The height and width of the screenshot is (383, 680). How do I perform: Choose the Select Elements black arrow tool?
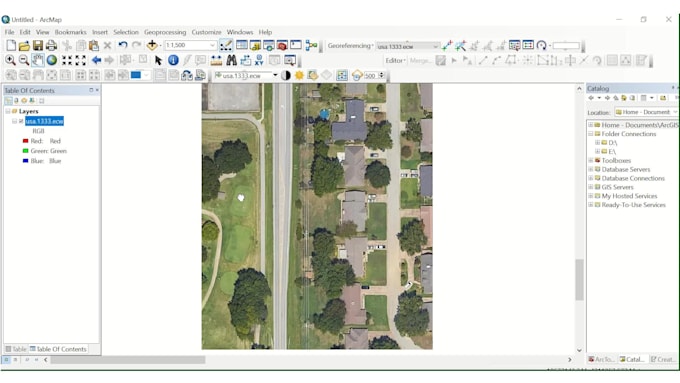158,60
